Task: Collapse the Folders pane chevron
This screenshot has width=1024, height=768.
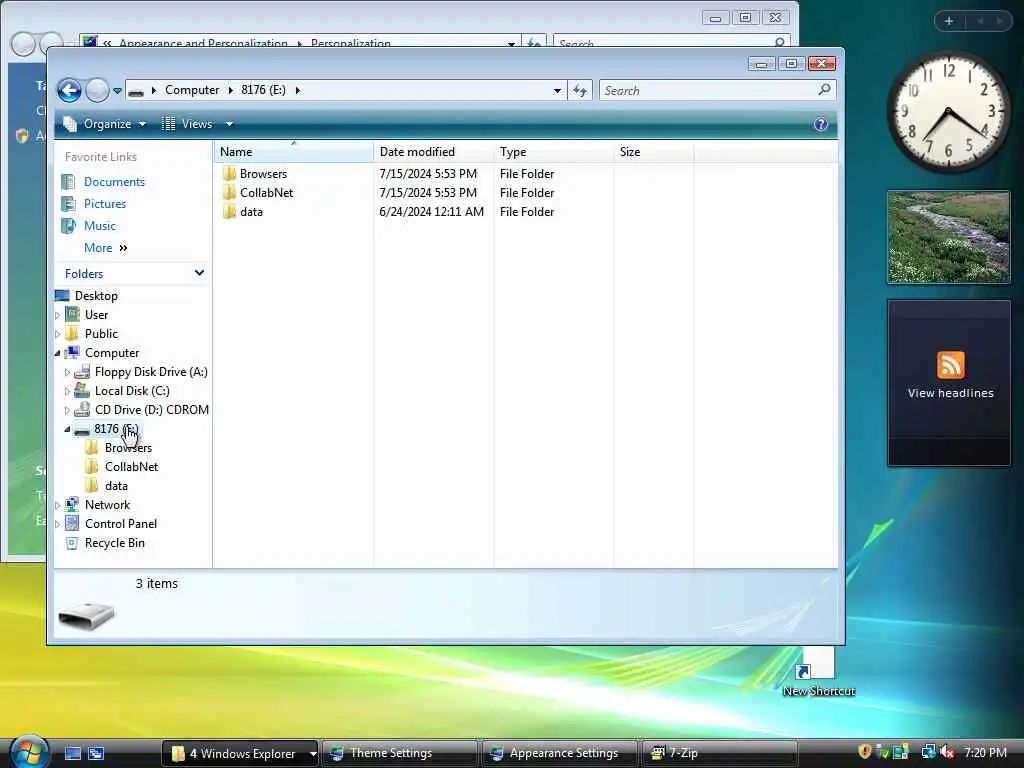Action: tap(199, 273)
